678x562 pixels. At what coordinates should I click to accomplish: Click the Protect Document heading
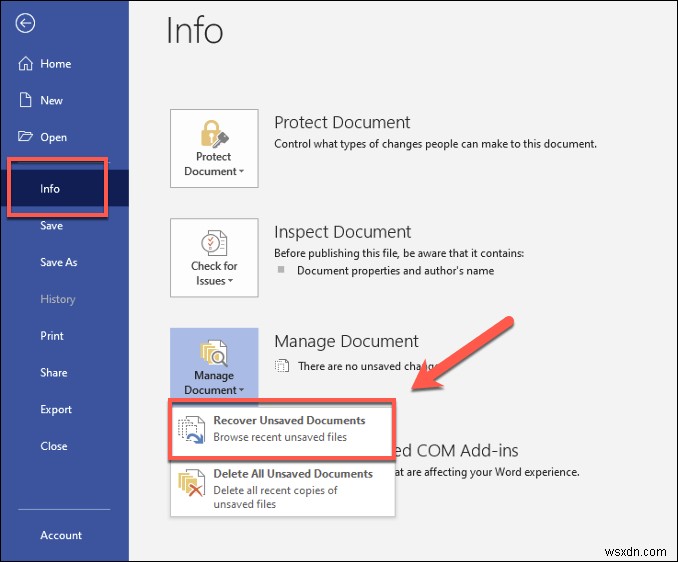click(x=342, y=122)
